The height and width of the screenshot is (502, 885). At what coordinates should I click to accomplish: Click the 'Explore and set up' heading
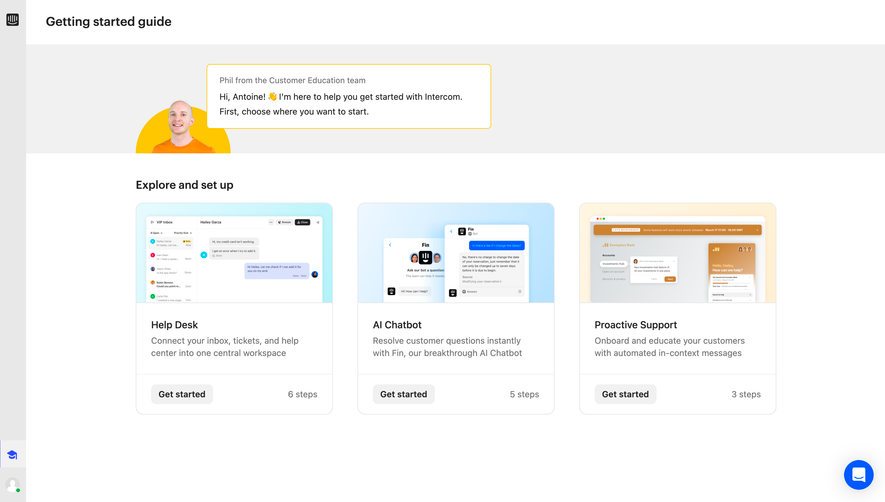(x=185, y=185)
